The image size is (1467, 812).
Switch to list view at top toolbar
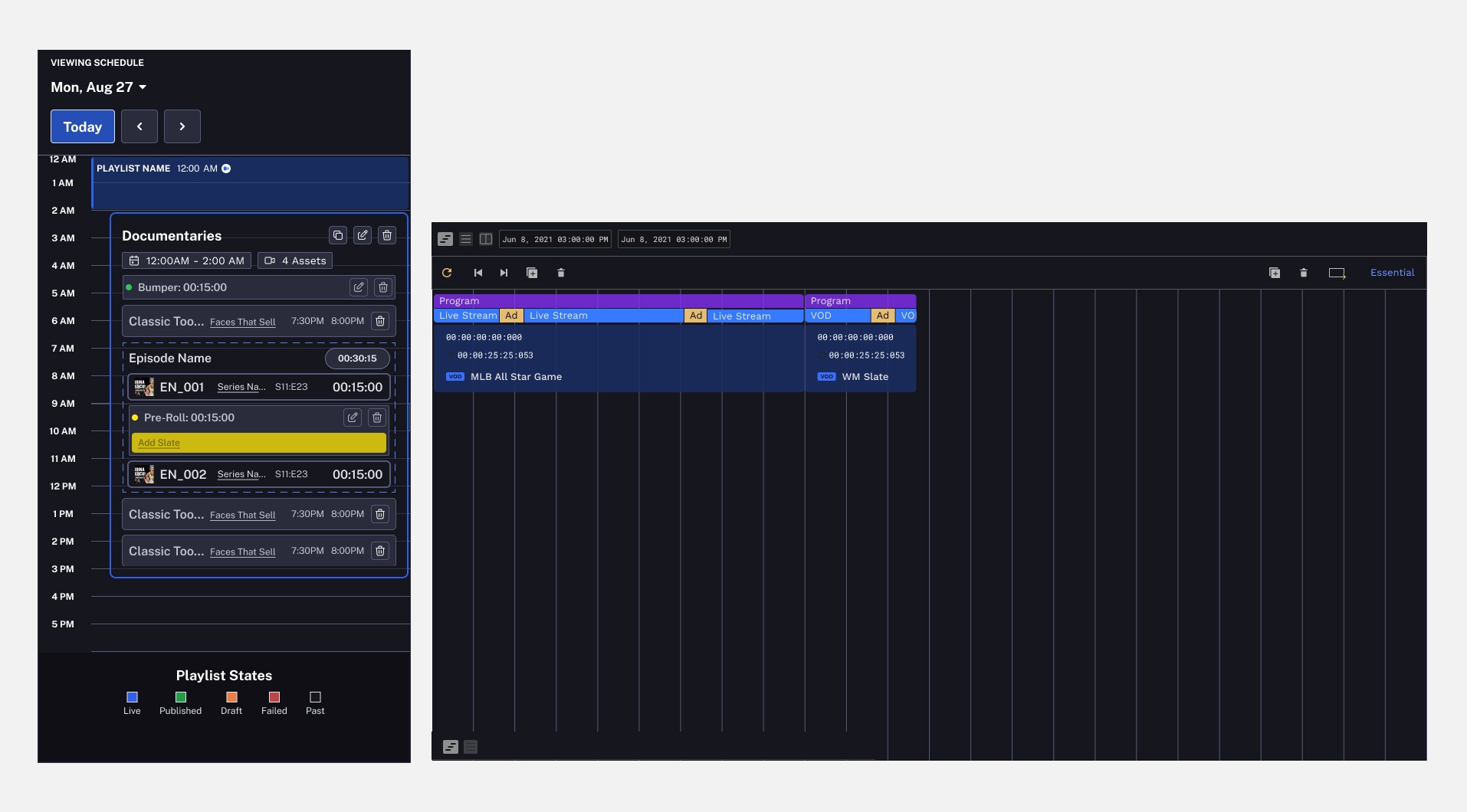coord(466,239)
